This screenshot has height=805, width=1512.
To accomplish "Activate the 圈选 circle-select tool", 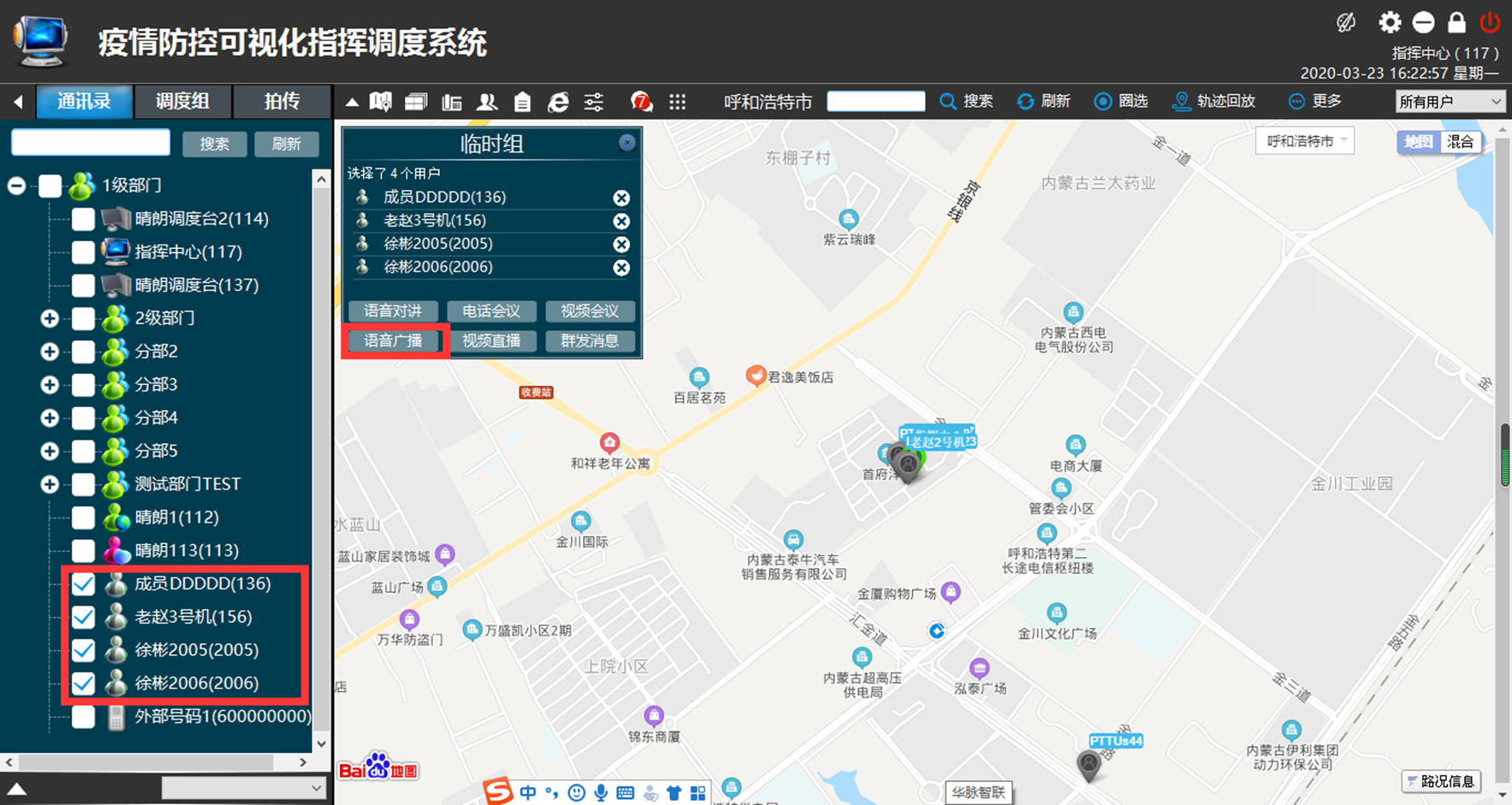I will pos(1121,101).
